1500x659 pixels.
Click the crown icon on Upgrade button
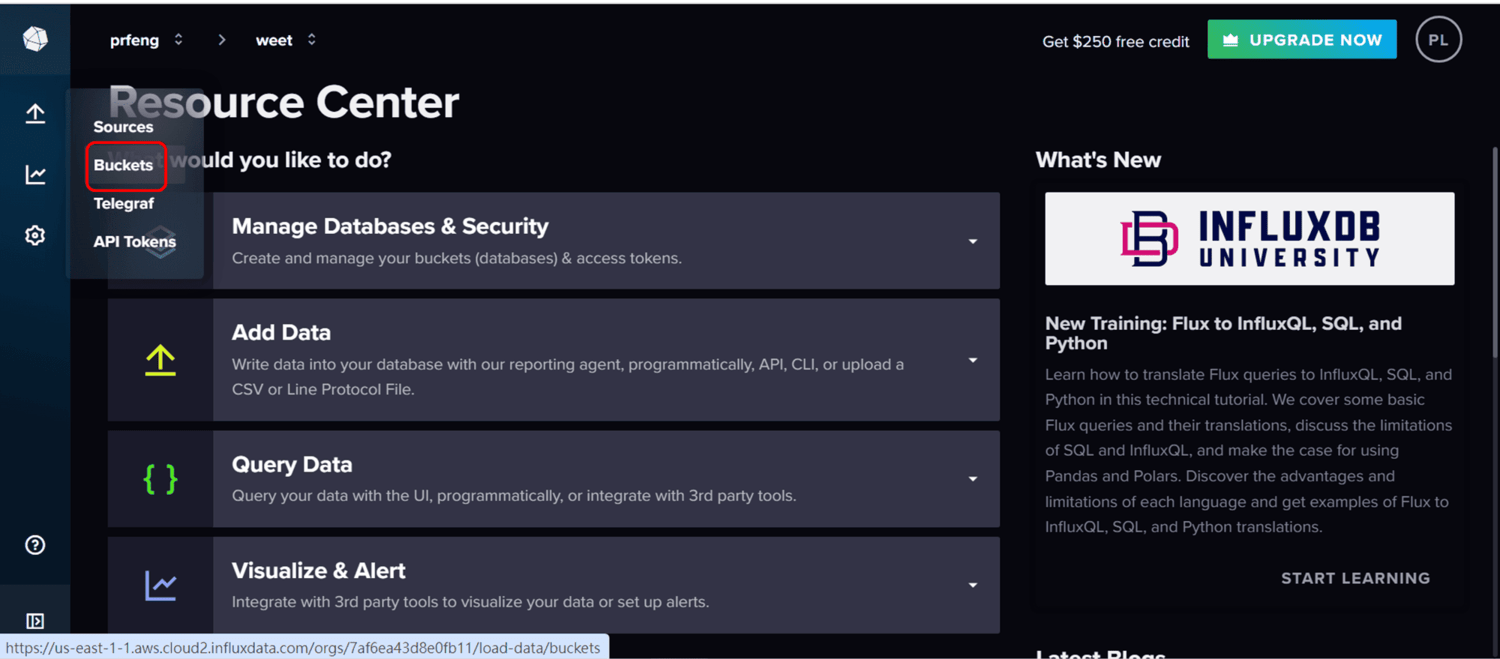pyautogui.click(x=1231, y=40)
